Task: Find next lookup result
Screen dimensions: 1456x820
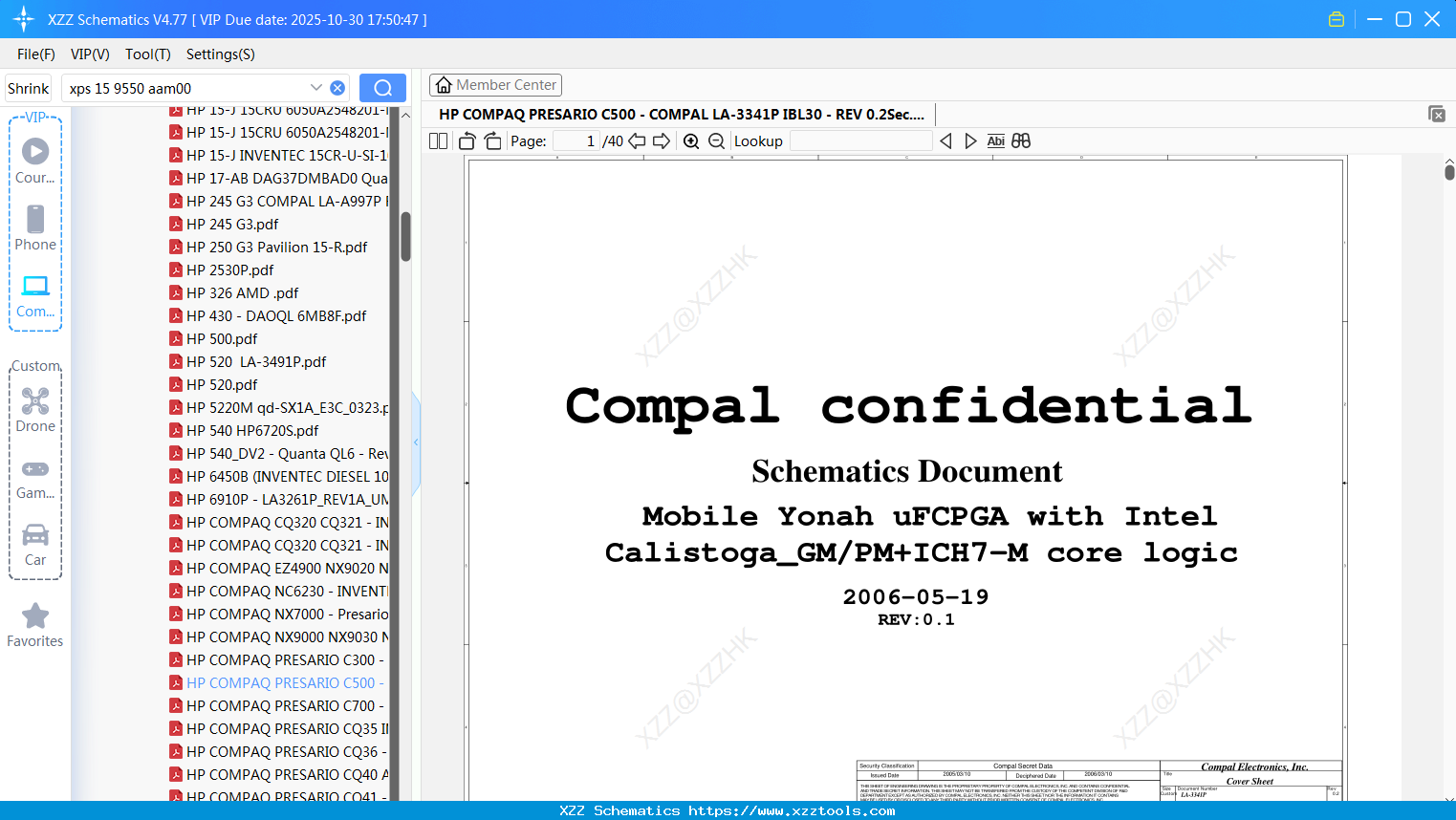Action: pyautogui.click(x=970, y=140)
